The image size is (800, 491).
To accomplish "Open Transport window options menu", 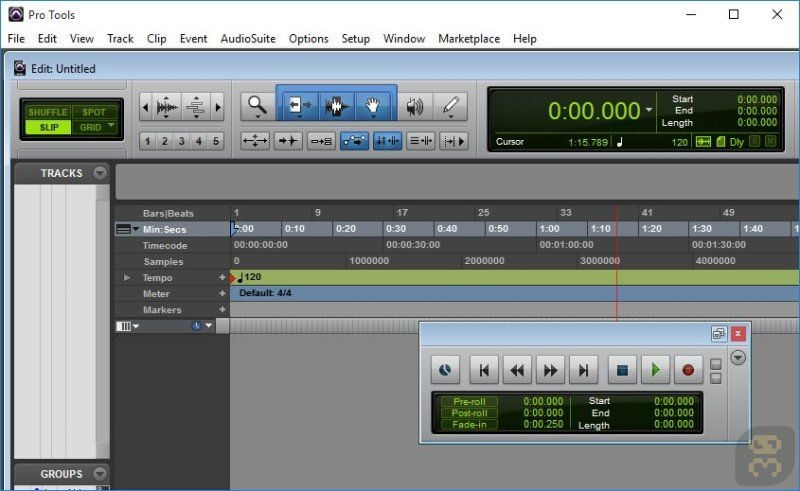I will pos(738,357).
